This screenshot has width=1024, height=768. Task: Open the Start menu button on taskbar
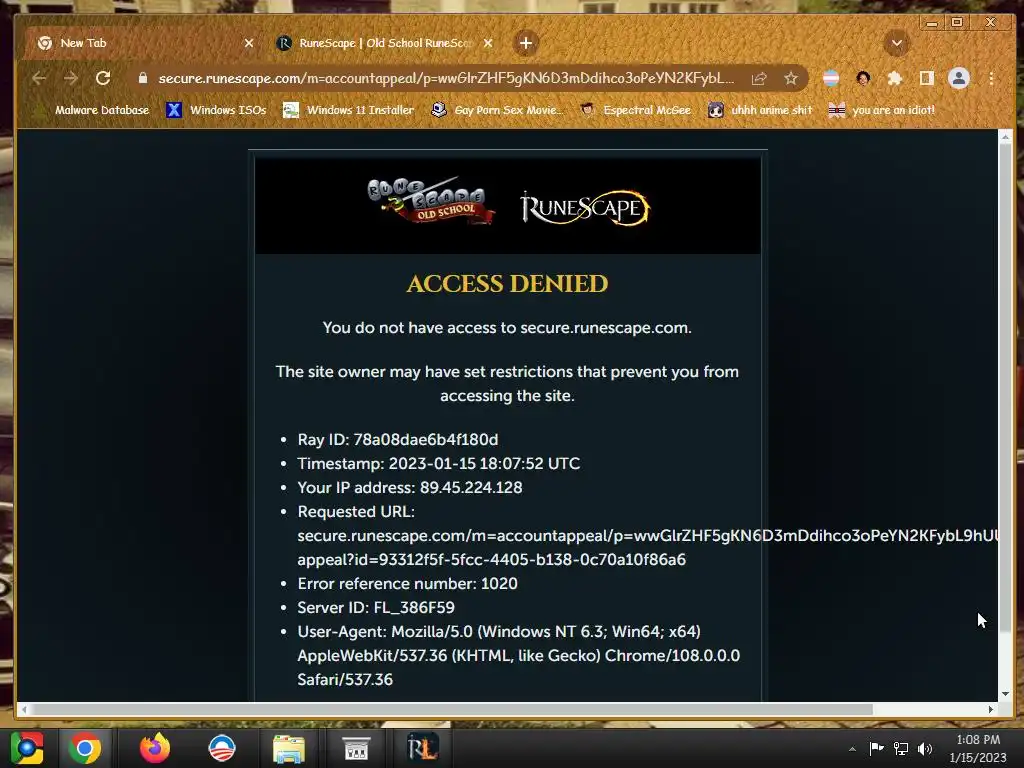pyautogui.click(x=27, y=748)
